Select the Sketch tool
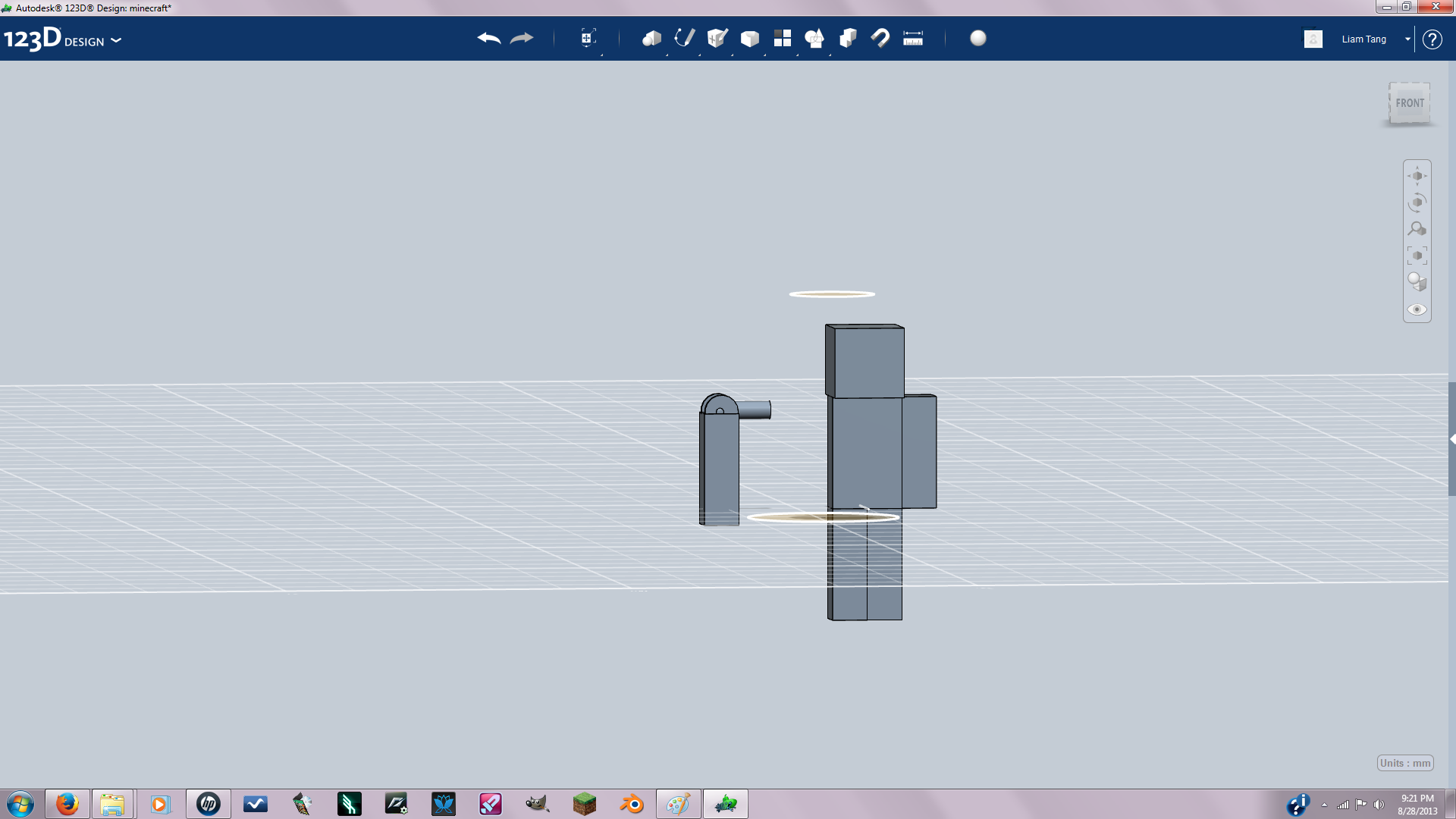1456x819 pixels. [x=684, y=38]
